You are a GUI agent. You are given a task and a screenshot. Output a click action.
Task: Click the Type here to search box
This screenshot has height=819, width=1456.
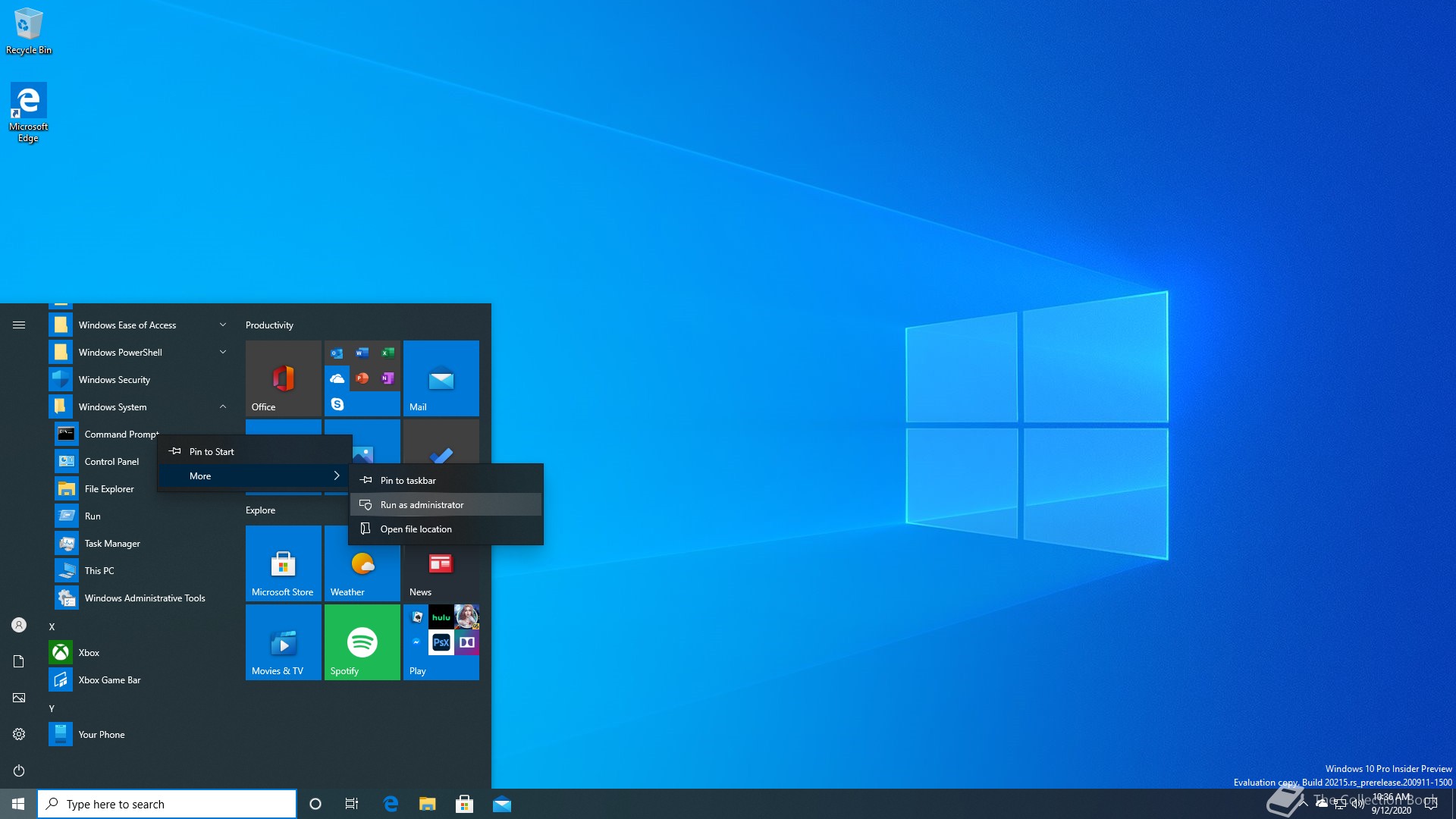pos(167,804)
